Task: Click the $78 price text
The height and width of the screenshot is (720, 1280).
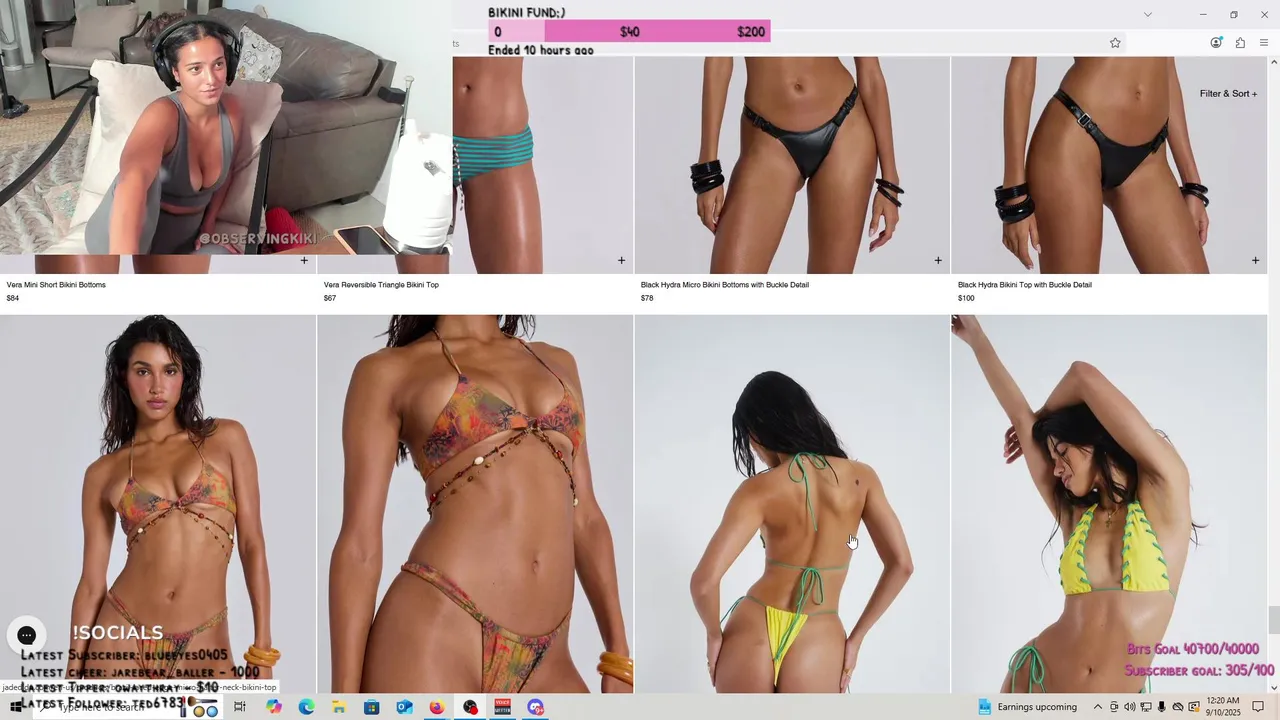Action: pos(647,298)
